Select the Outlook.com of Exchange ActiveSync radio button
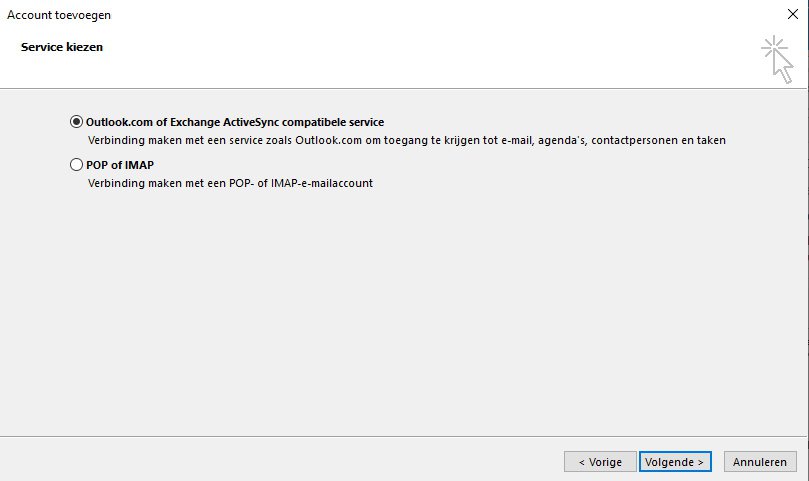 (x=77, y=122)
